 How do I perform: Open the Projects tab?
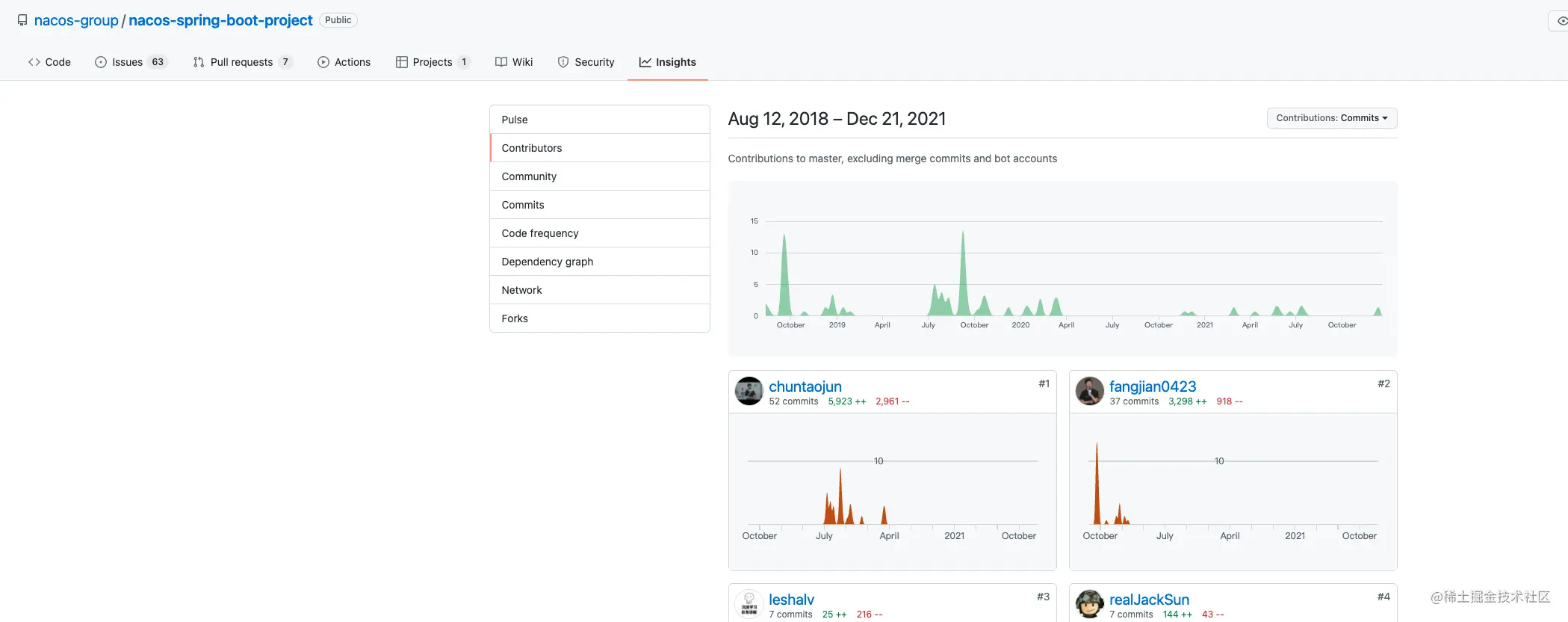[x=433, y=62]
